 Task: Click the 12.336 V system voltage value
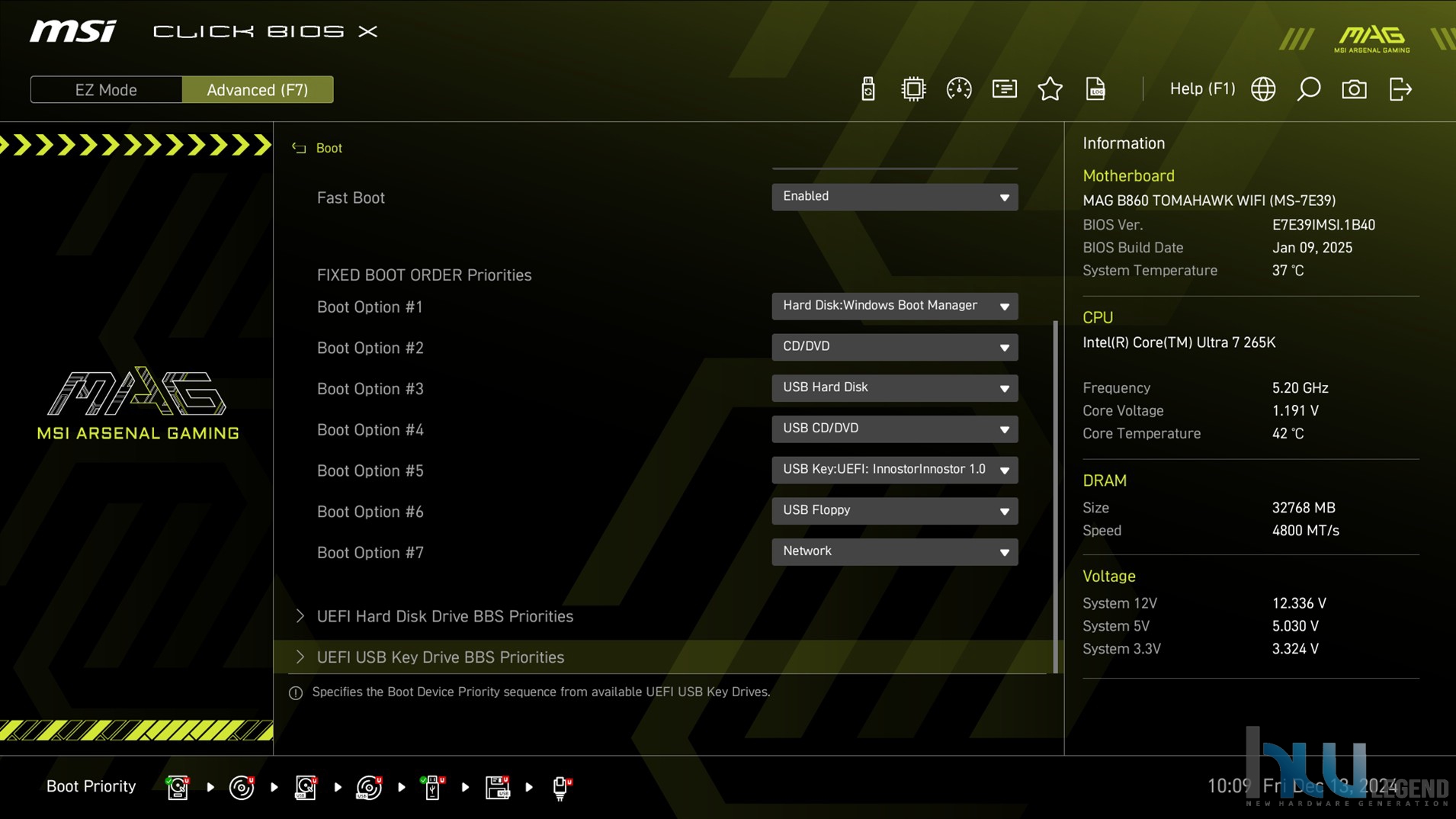1299,603
